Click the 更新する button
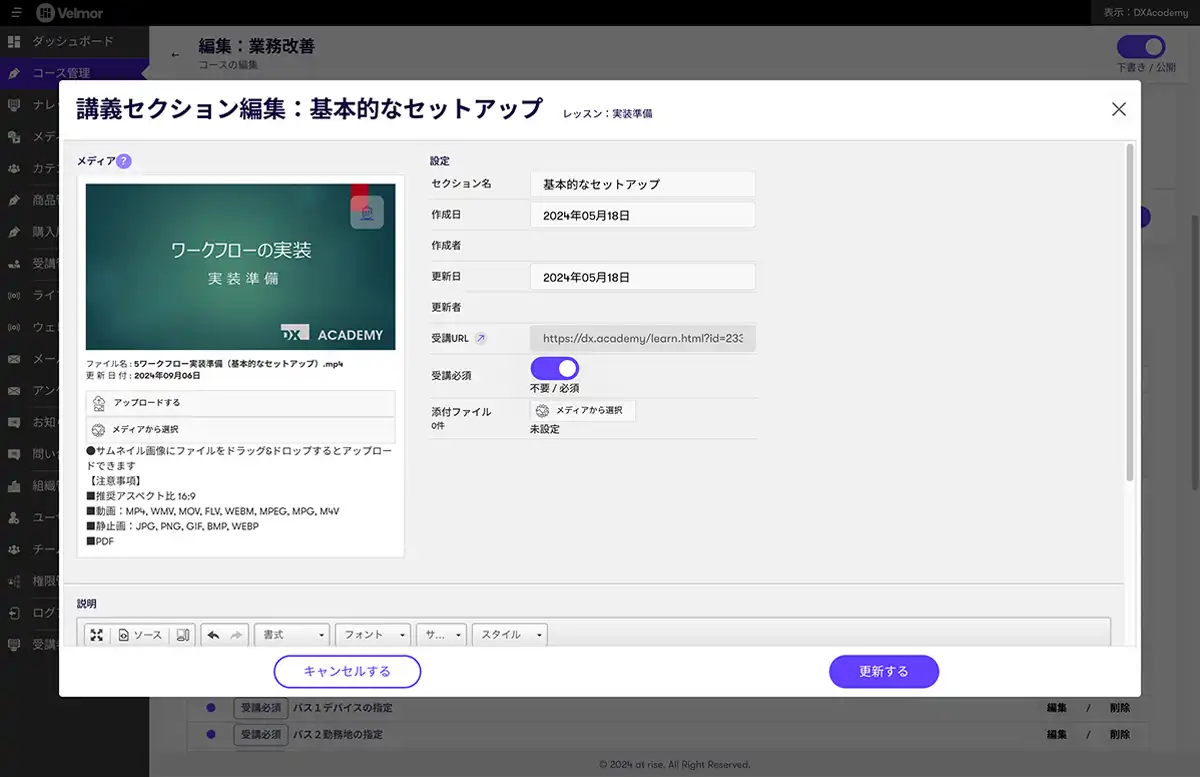Image resolution: width=1200 pixels, height=777 pixels. point(883,672)
